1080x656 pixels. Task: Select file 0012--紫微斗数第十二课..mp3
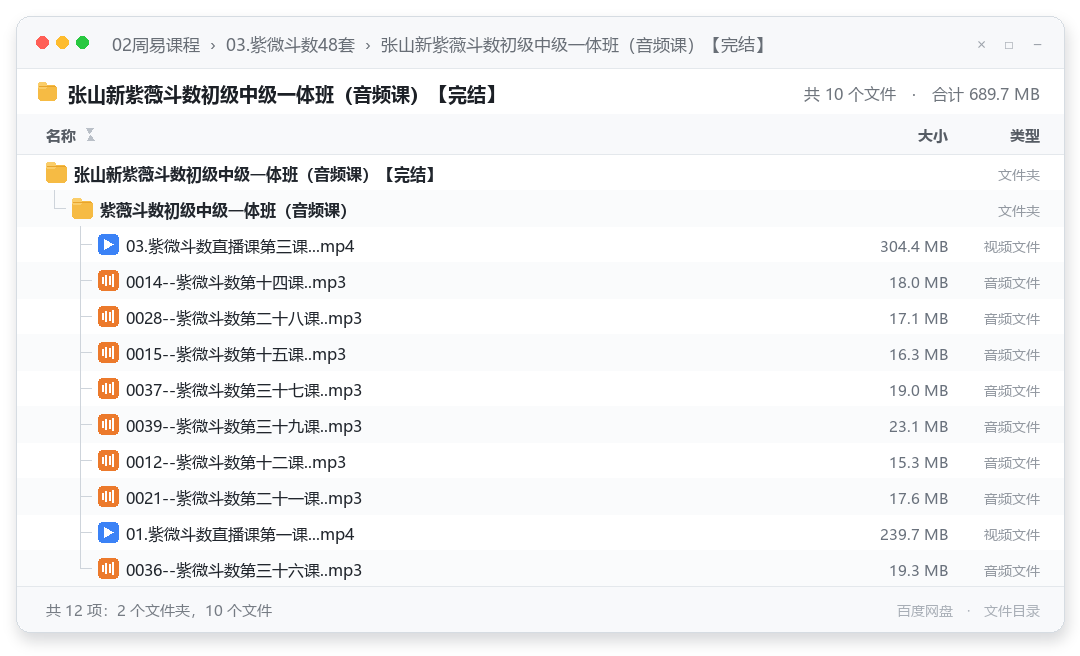[541, 460]
